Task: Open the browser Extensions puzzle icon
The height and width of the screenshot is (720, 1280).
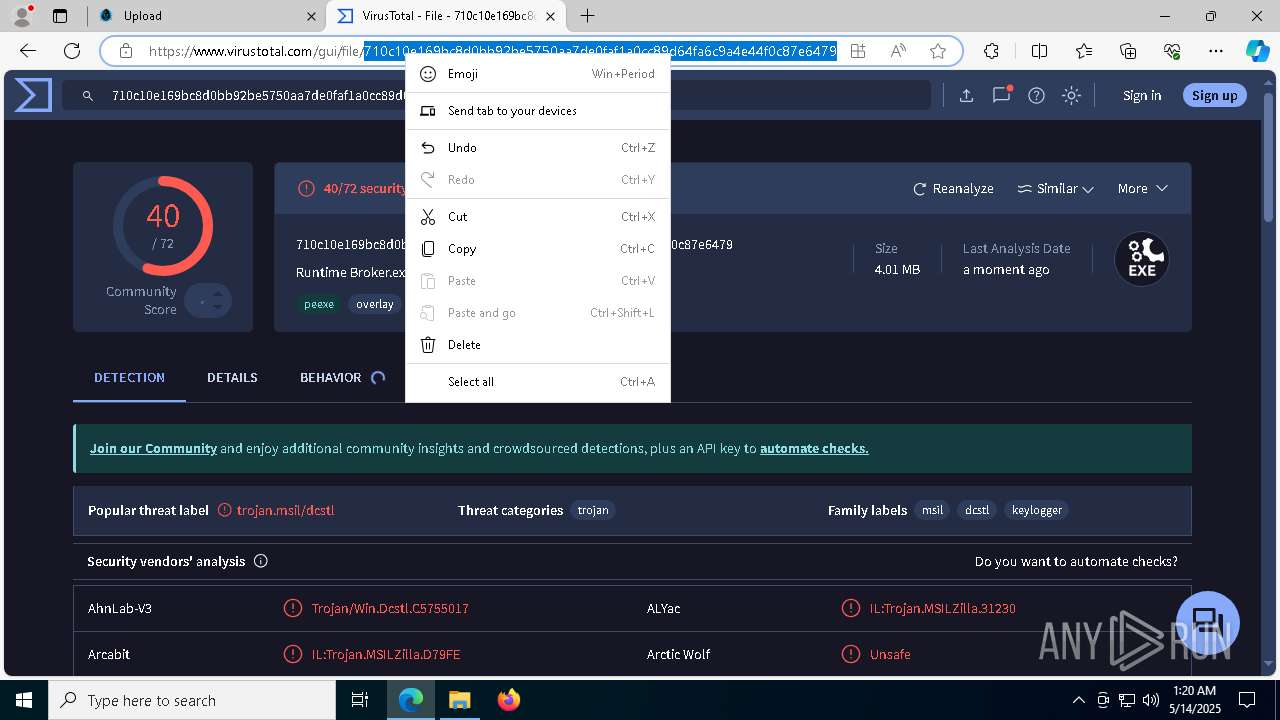Action: click(991, 51)
